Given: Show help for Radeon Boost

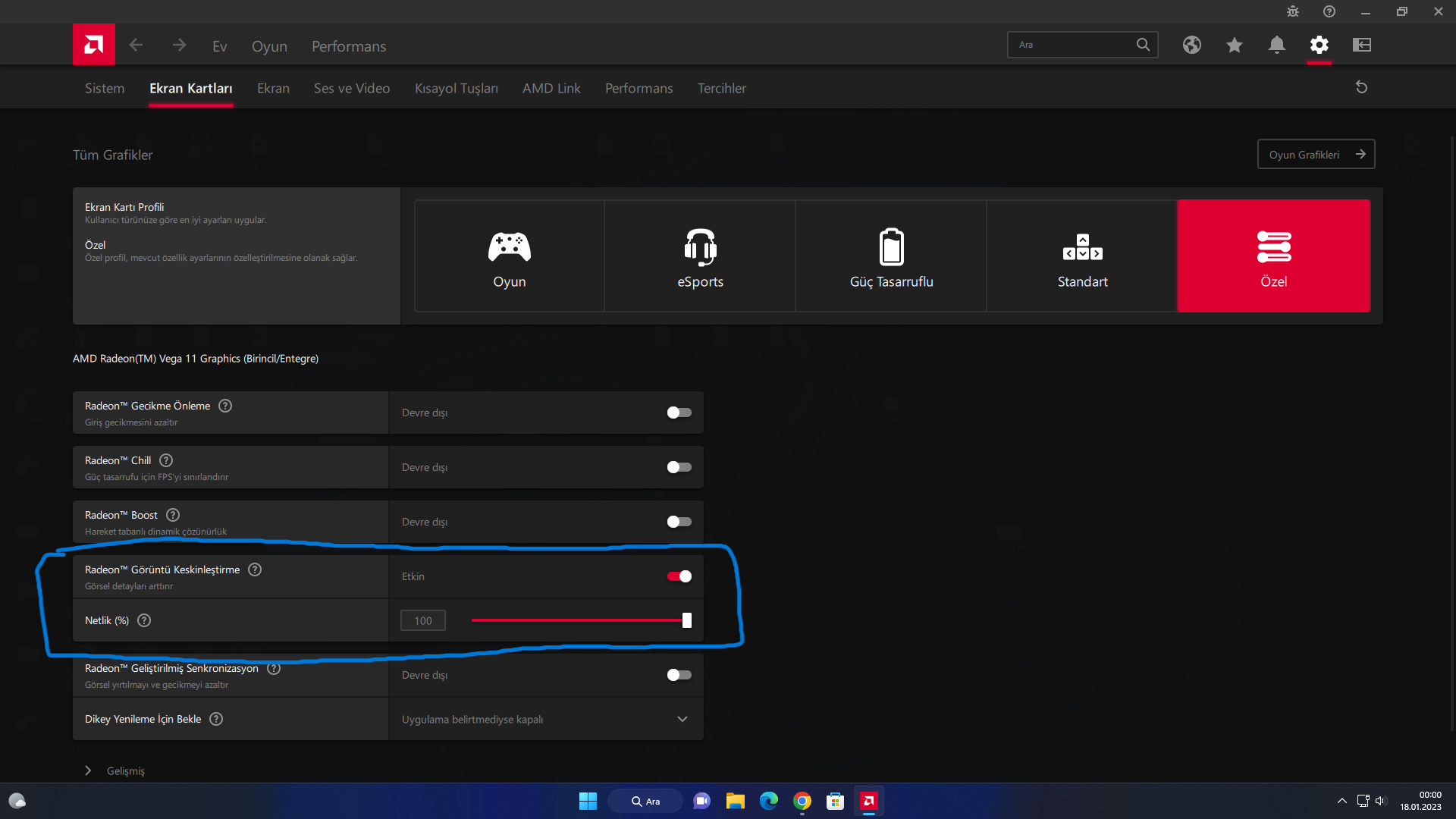Looking at the screenshot, I should 173,515.
